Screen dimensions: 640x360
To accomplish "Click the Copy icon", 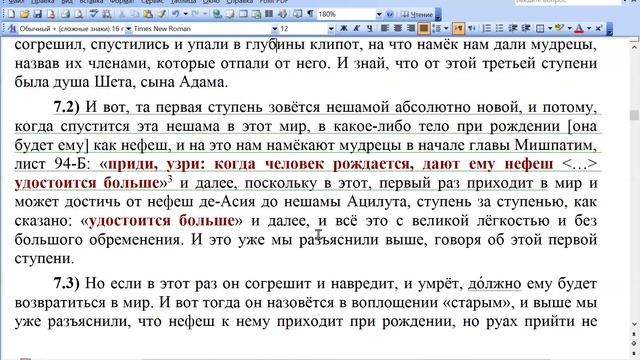I will pyautogui.click(x=135, y=14).
